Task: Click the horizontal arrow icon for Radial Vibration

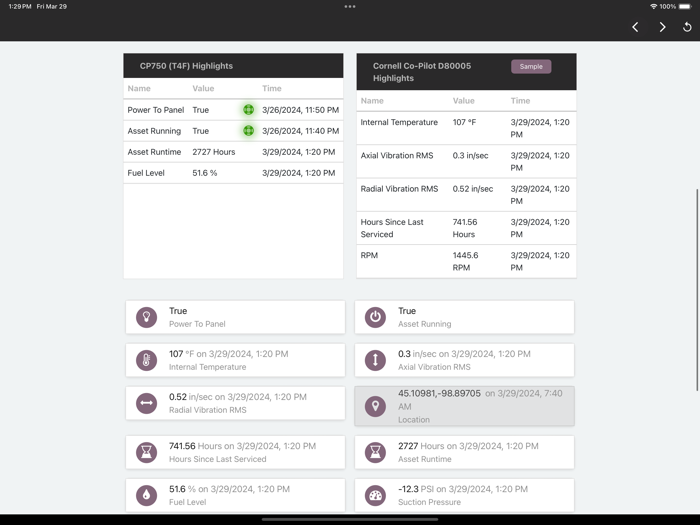Action: pos(146,403)
